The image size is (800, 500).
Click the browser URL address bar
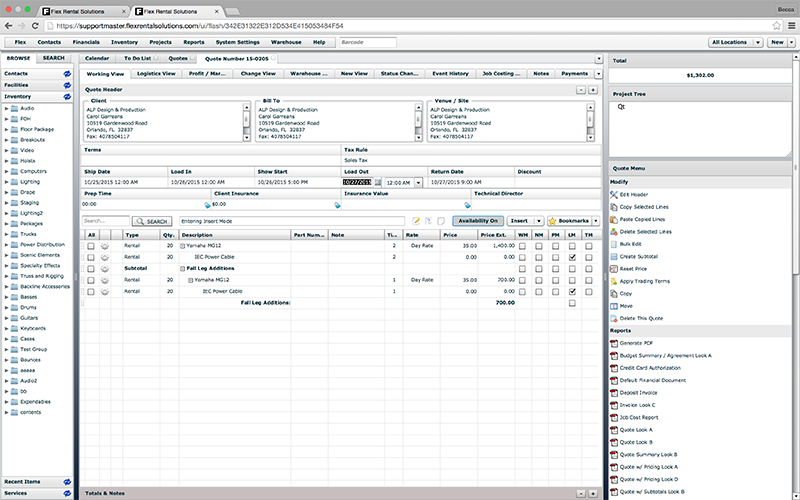click(x=407, y=26)
